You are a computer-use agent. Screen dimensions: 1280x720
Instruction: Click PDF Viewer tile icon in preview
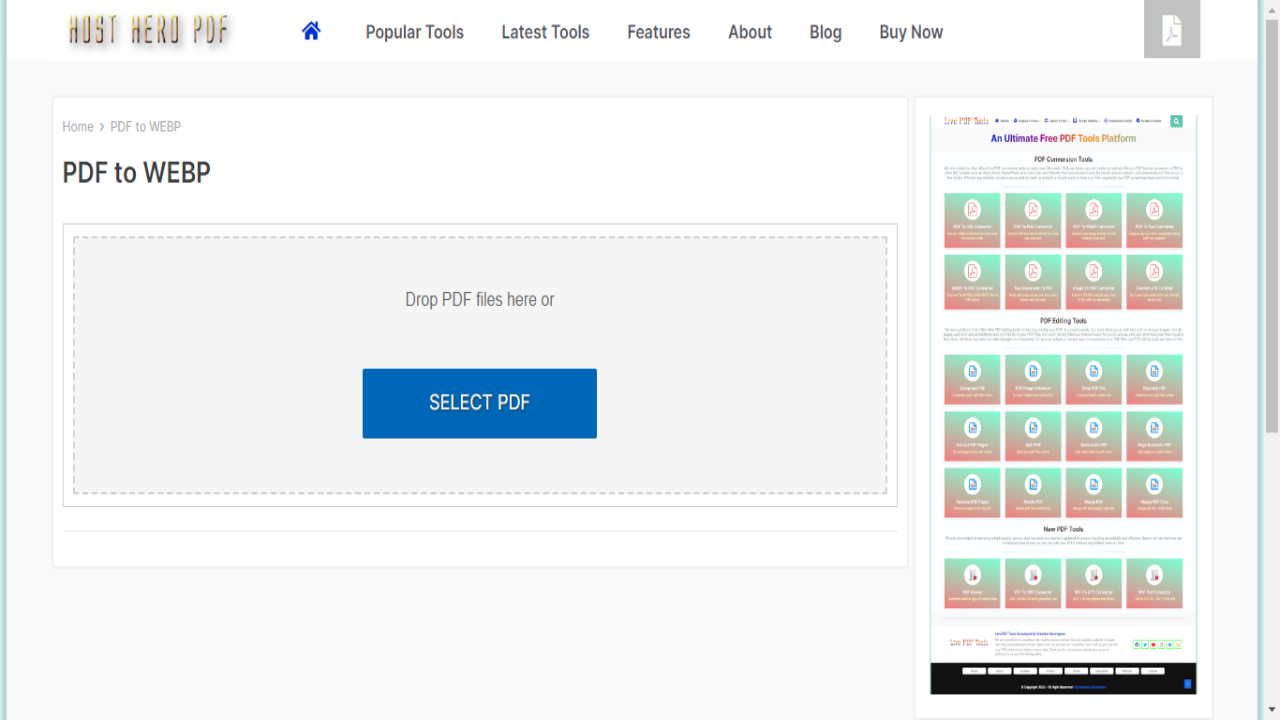(x=972, y=575)
